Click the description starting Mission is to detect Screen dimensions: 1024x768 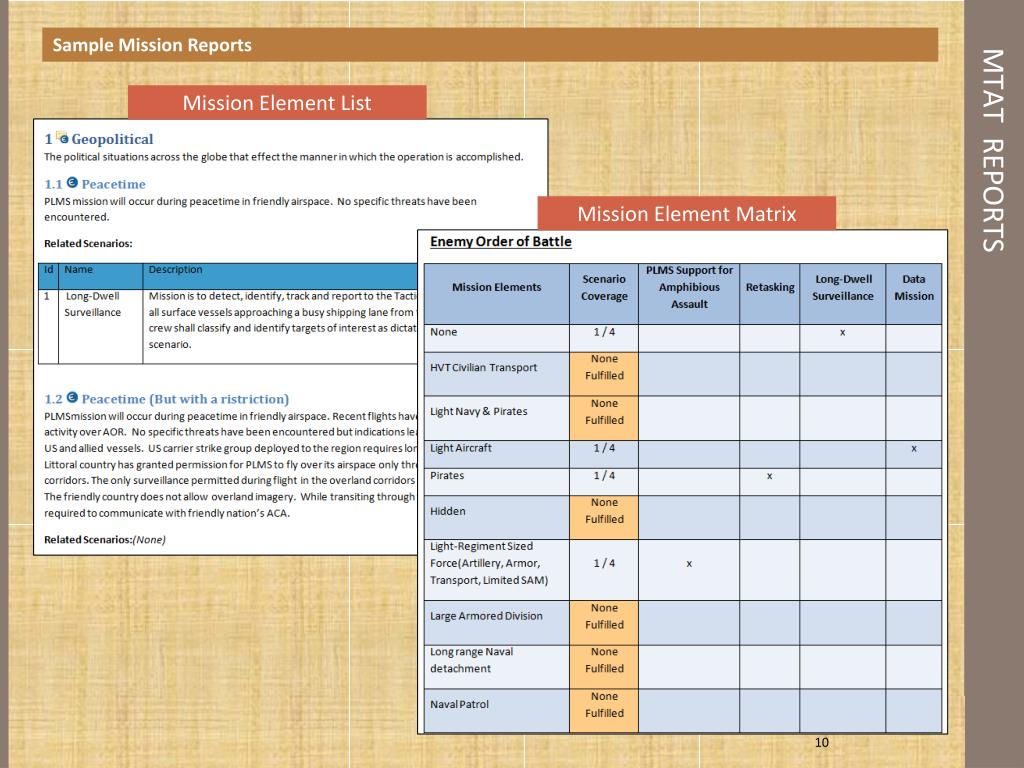(x=282, y=320)
